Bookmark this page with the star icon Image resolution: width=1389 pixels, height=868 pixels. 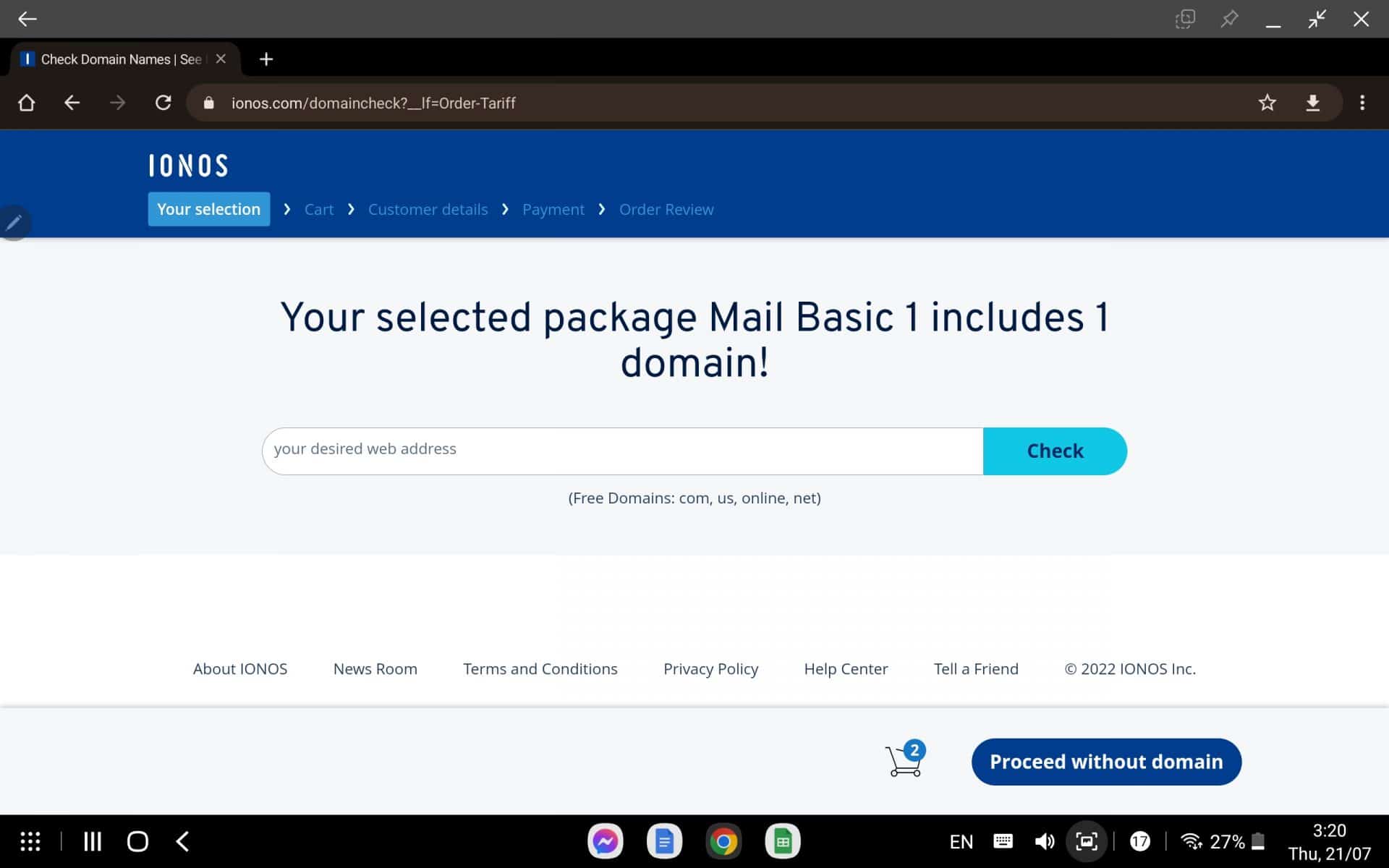1267,103
